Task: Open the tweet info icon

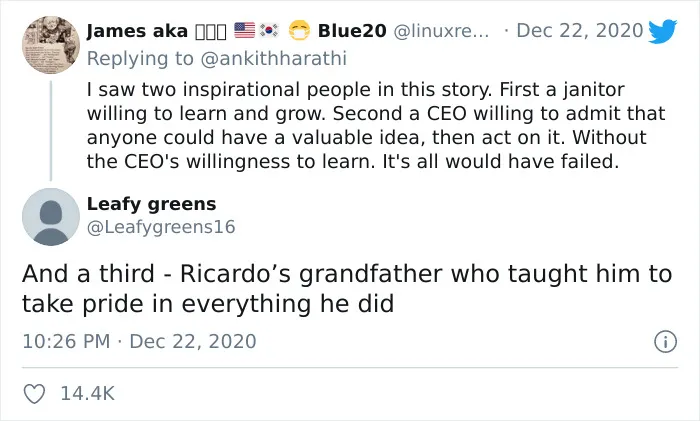Action: [x=665, y=342]
